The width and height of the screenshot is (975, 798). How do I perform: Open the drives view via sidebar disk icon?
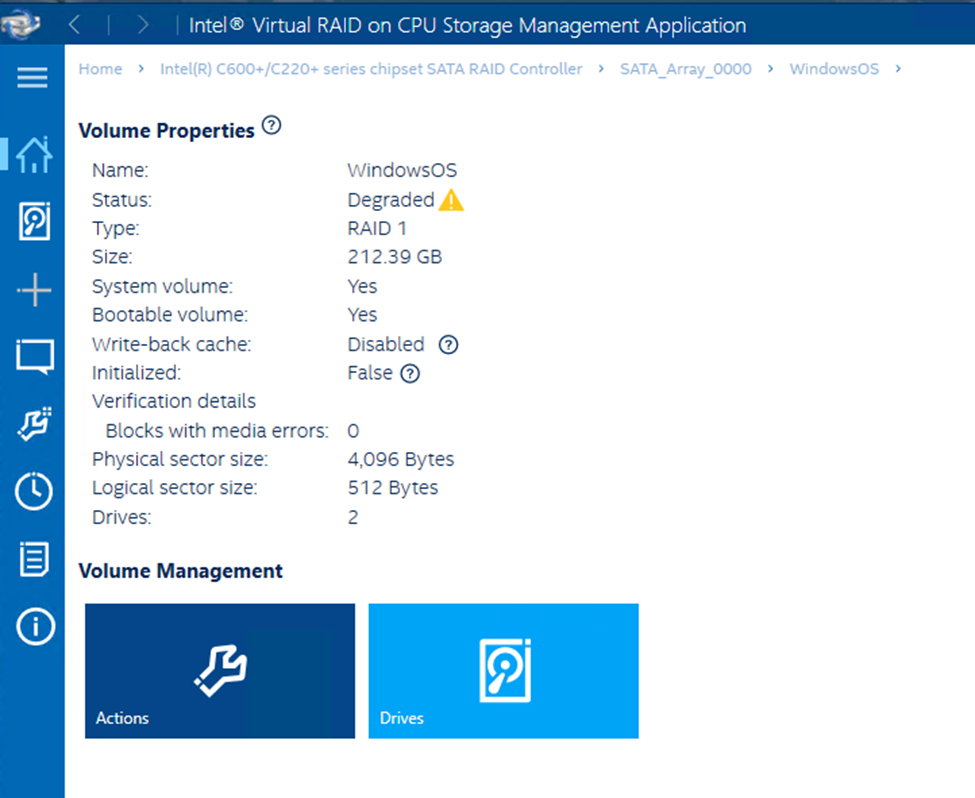34,221
